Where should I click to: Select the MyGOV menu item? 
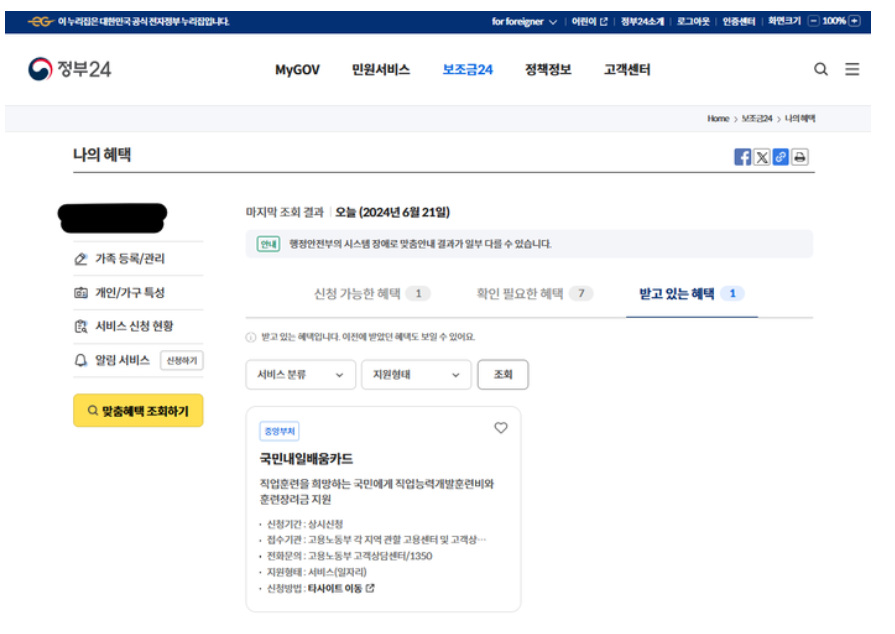pyautogui.click(x=300, y=69)
